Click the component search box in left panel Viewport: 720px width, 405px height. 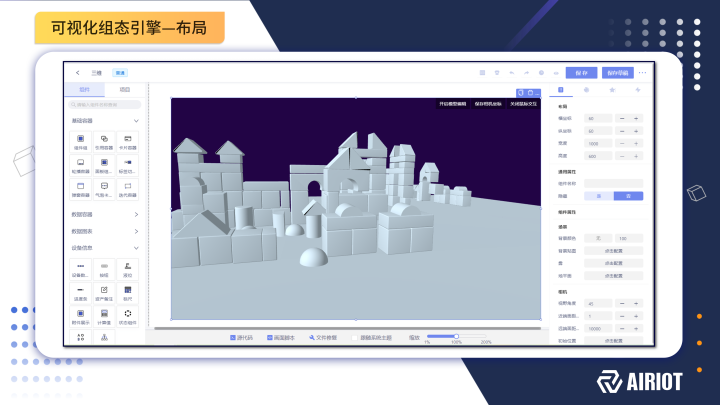(105, 105)
